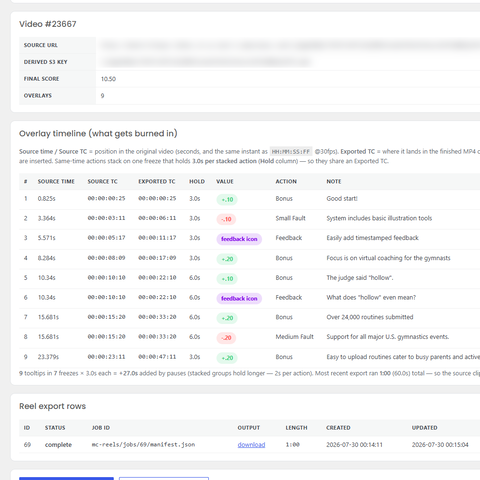Click the +.20 badge in row 4
Screen dimensions: 480x480
click(x=227, y=259)
